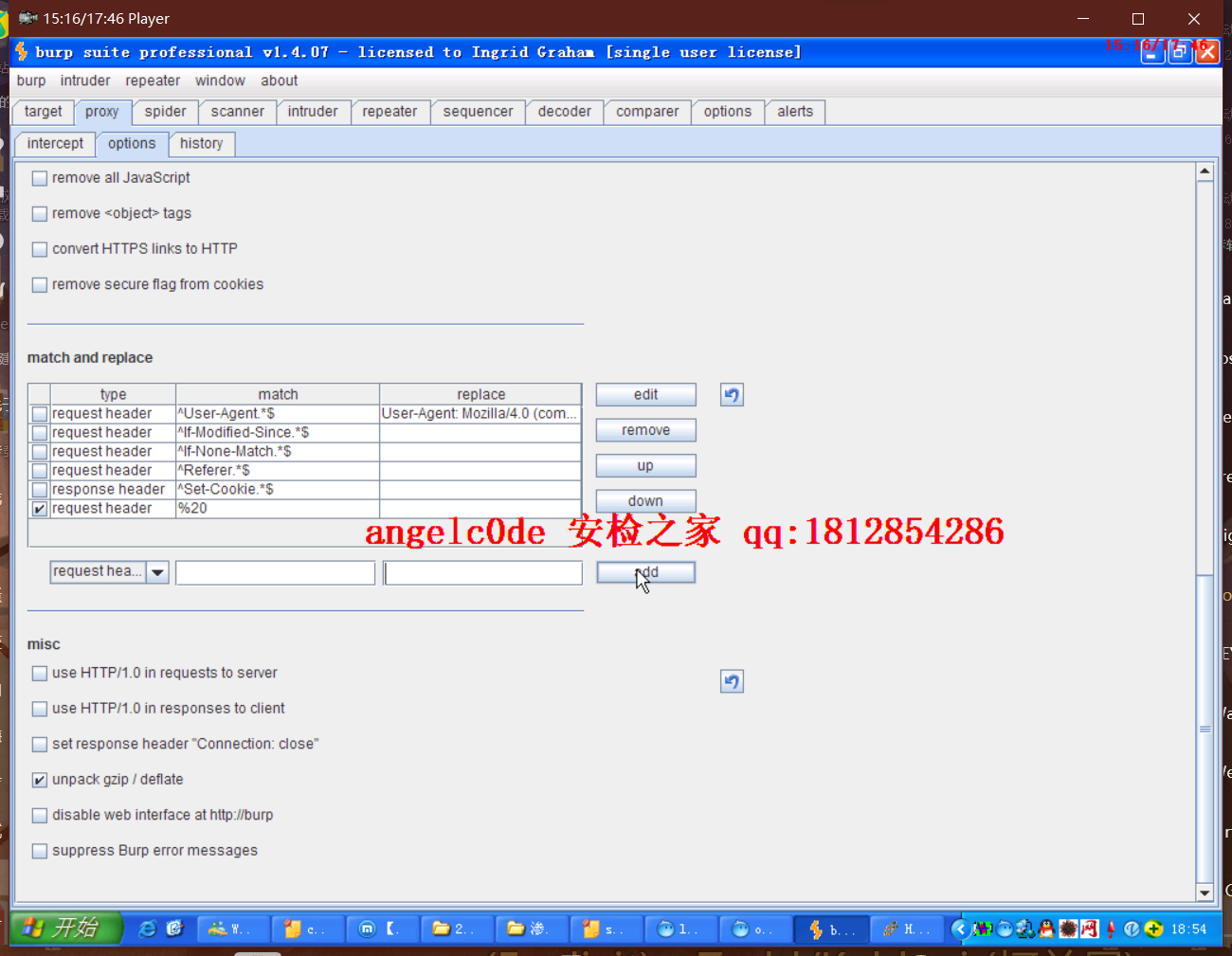This screenshot has width=1232, height=956.
Task: Click the system tray clock 18:54
Action: pyautogui.click(x=1188, y=929)
